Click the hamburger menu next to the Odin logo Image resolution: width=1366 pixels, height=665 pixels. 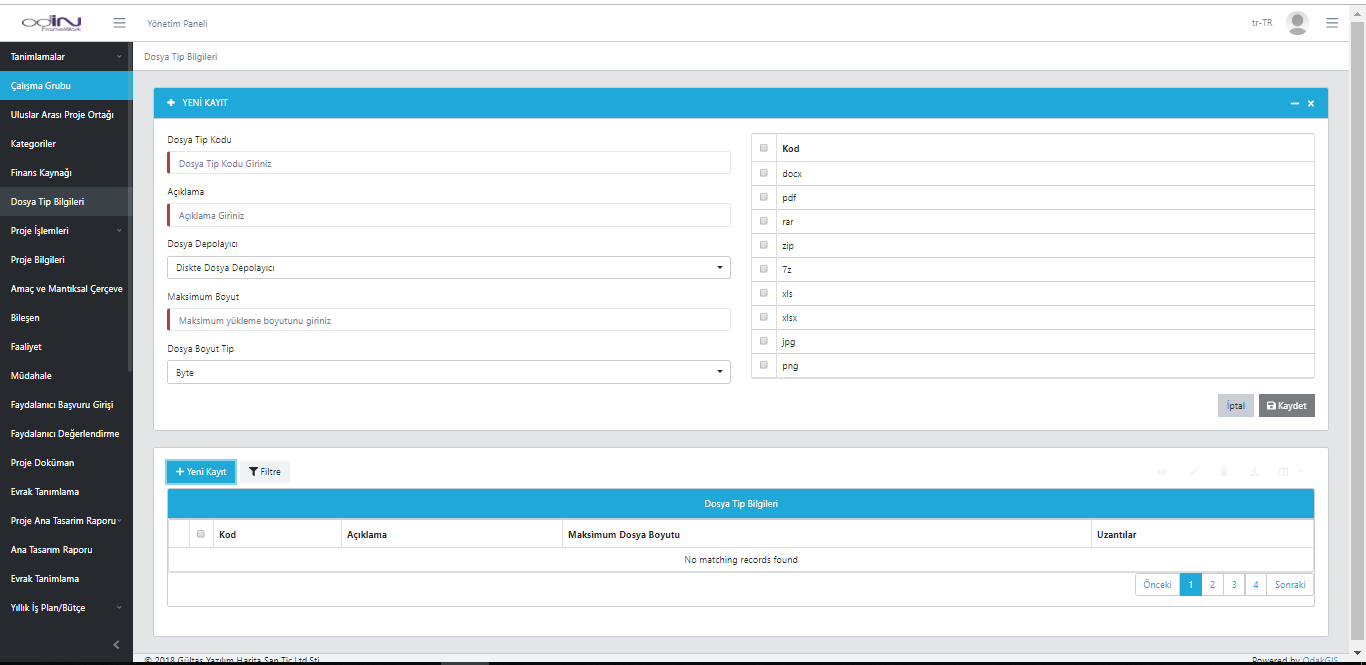[x=119, y=23]
